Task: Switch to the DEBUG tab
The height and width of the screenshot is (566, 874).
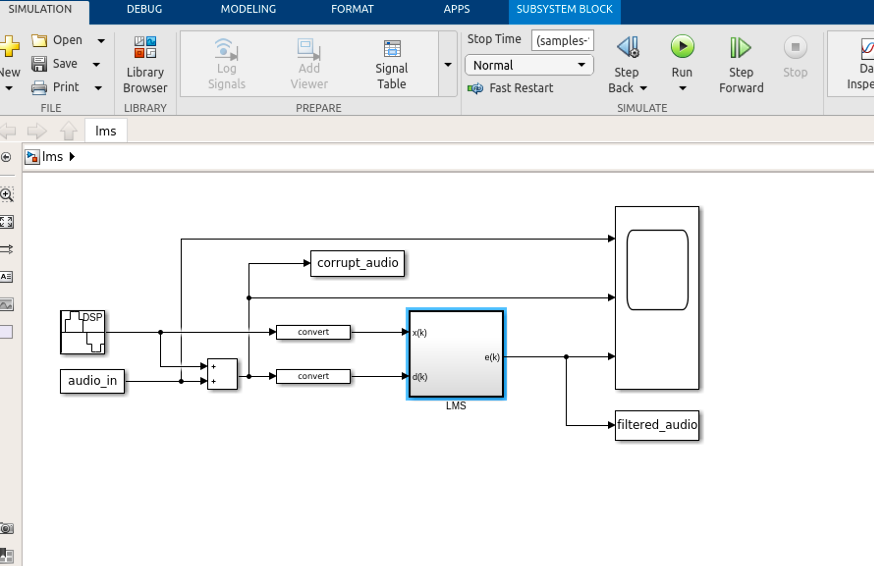Action: [x=144, y=10]
